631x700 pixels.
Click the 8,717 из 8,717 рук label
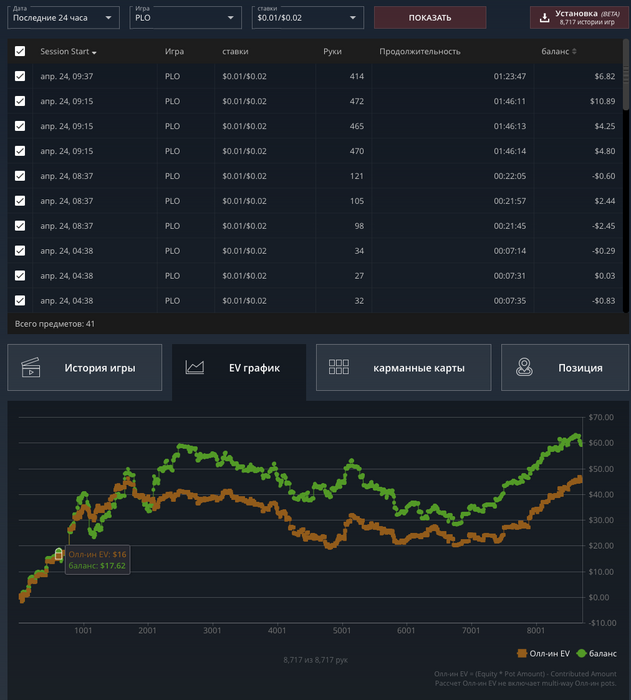click(315, 660)
